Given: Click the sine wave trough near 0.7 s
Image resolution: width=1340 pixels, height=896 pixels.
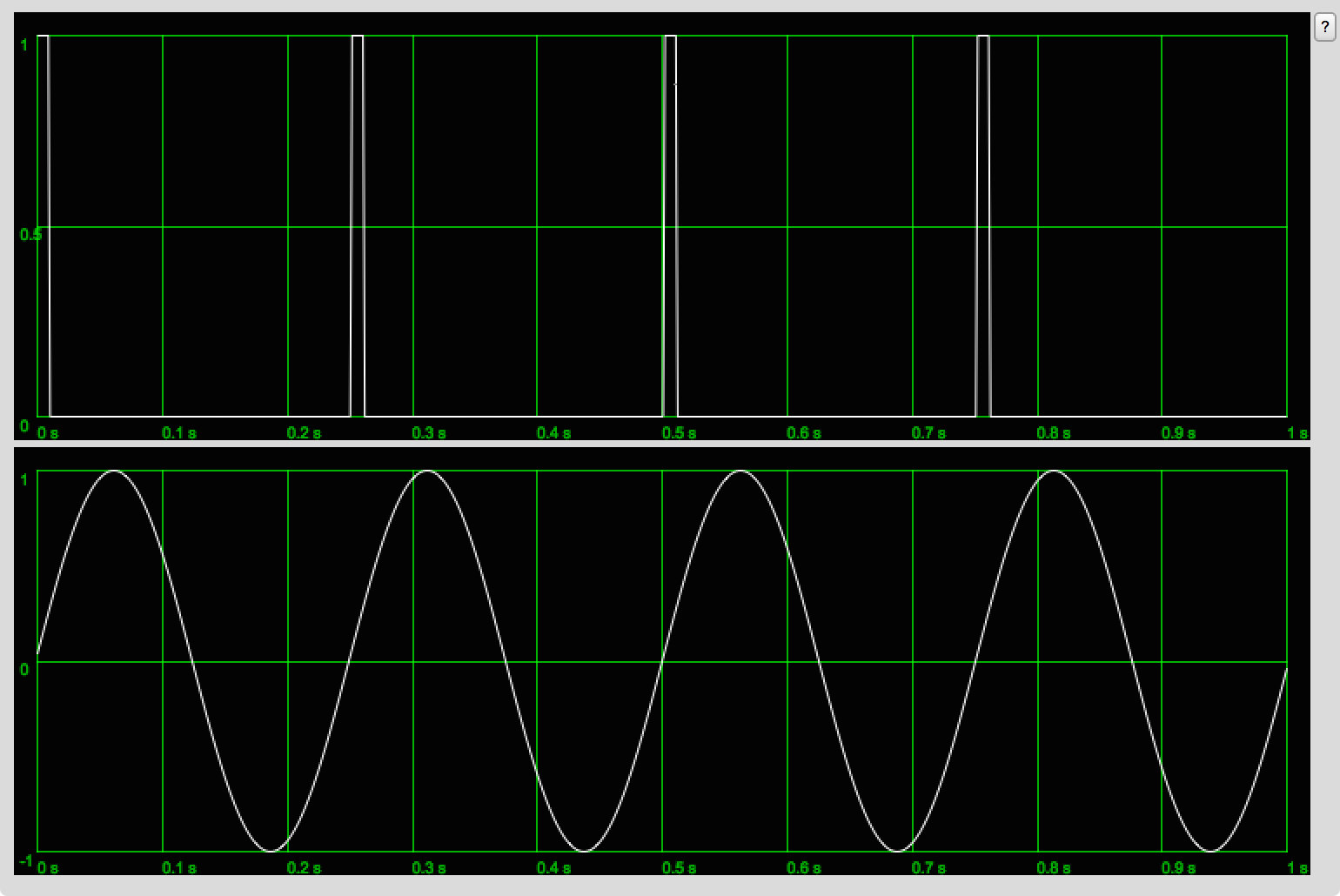Looking at the screenshot, I should click(897, 850).
